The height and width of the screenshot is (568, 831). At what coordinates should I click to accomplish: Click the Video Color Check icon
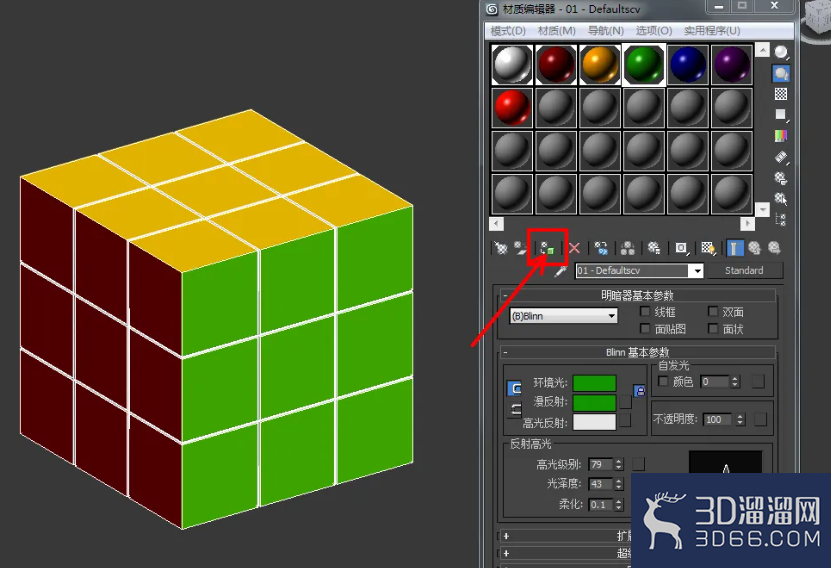point(781,136)
